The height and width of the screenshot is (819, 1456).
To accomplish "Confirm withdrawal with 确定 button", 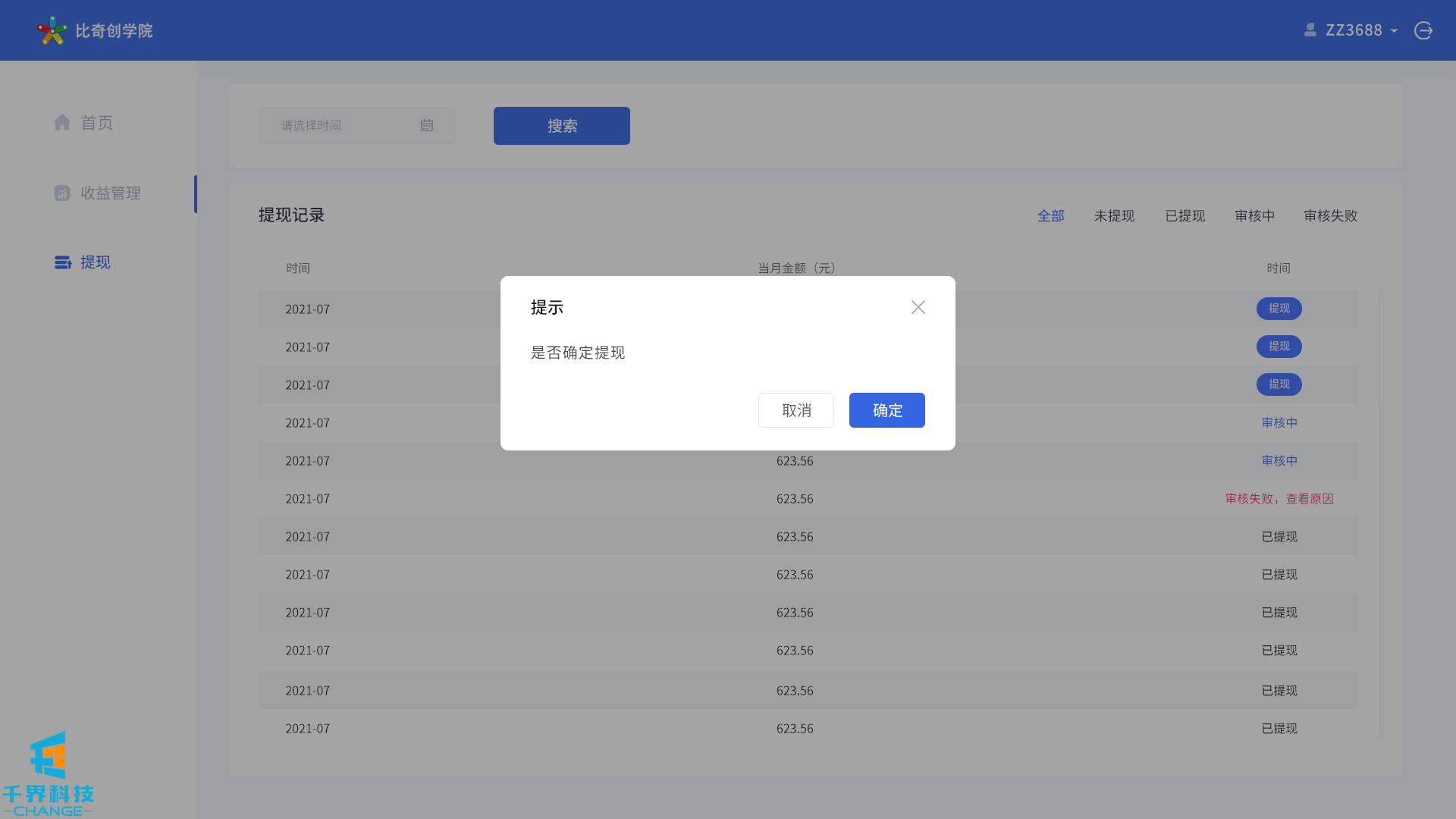I will pos(886,410).
